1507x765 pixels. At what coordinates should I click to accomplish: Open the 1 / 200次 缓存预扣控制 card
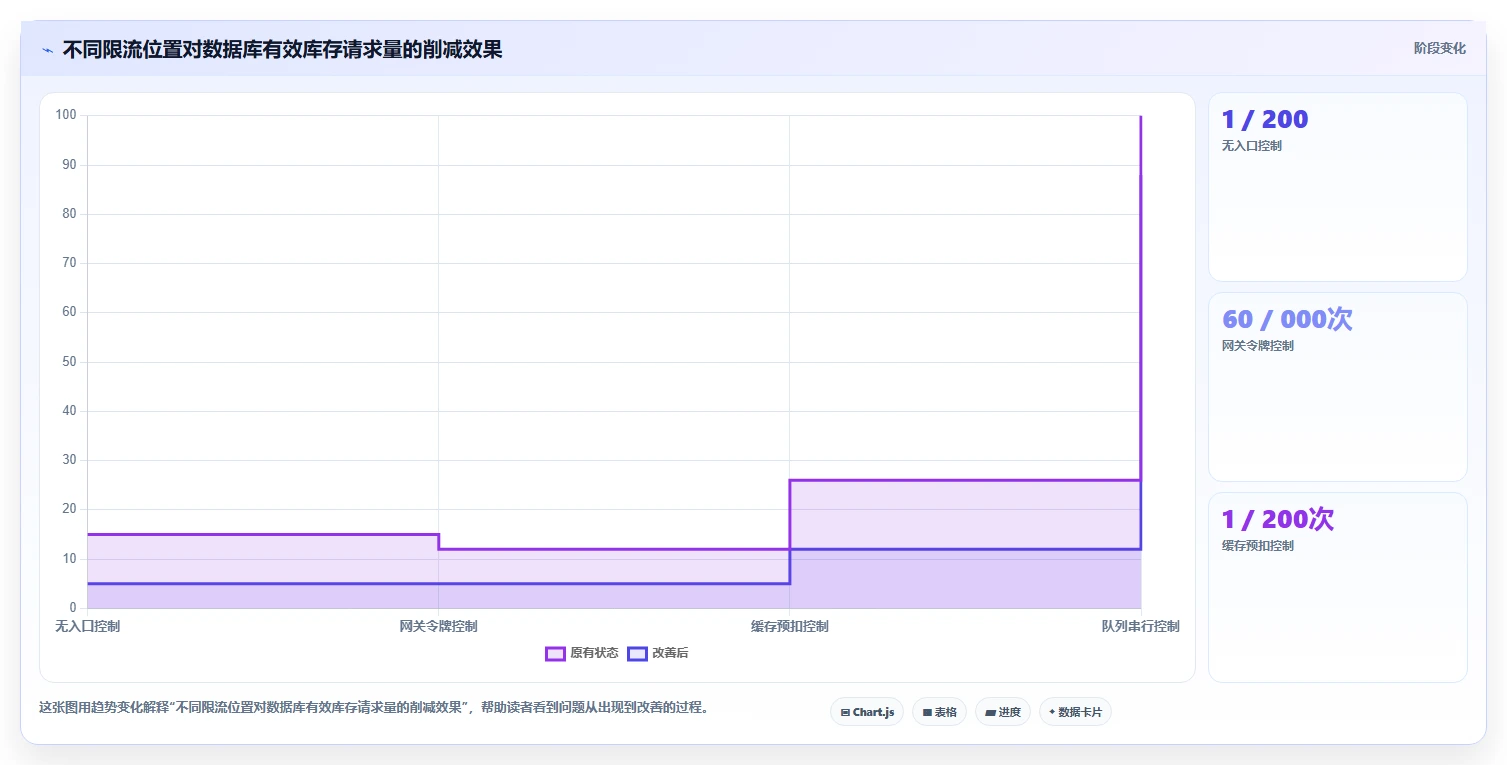(x=1337, y=587)
